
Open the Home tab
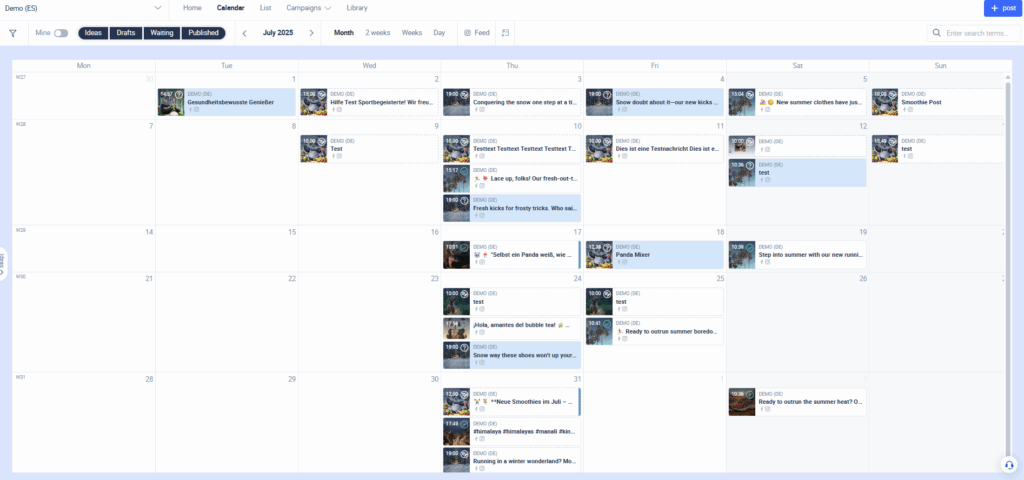coord(192,8)
